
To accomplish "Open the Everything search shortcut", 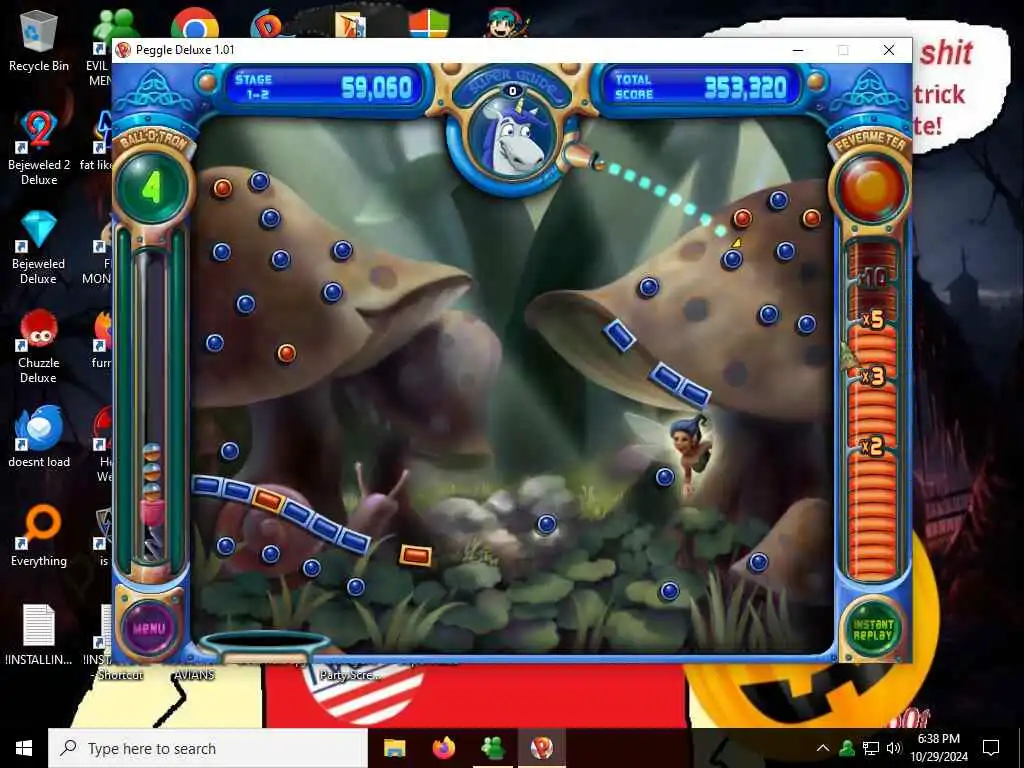I will point(39,536).
